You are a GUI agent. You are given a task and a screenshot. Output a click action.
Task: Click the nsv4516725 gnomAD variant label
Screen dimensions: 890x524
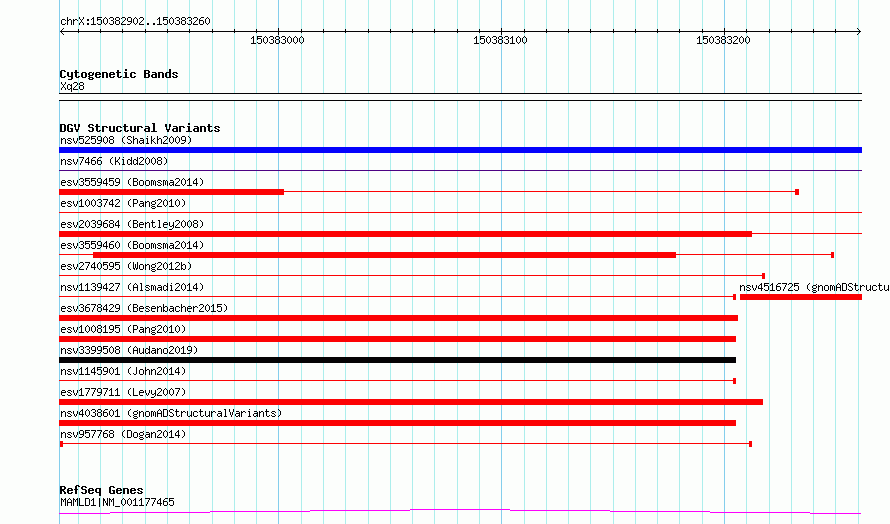pos(814,287)
